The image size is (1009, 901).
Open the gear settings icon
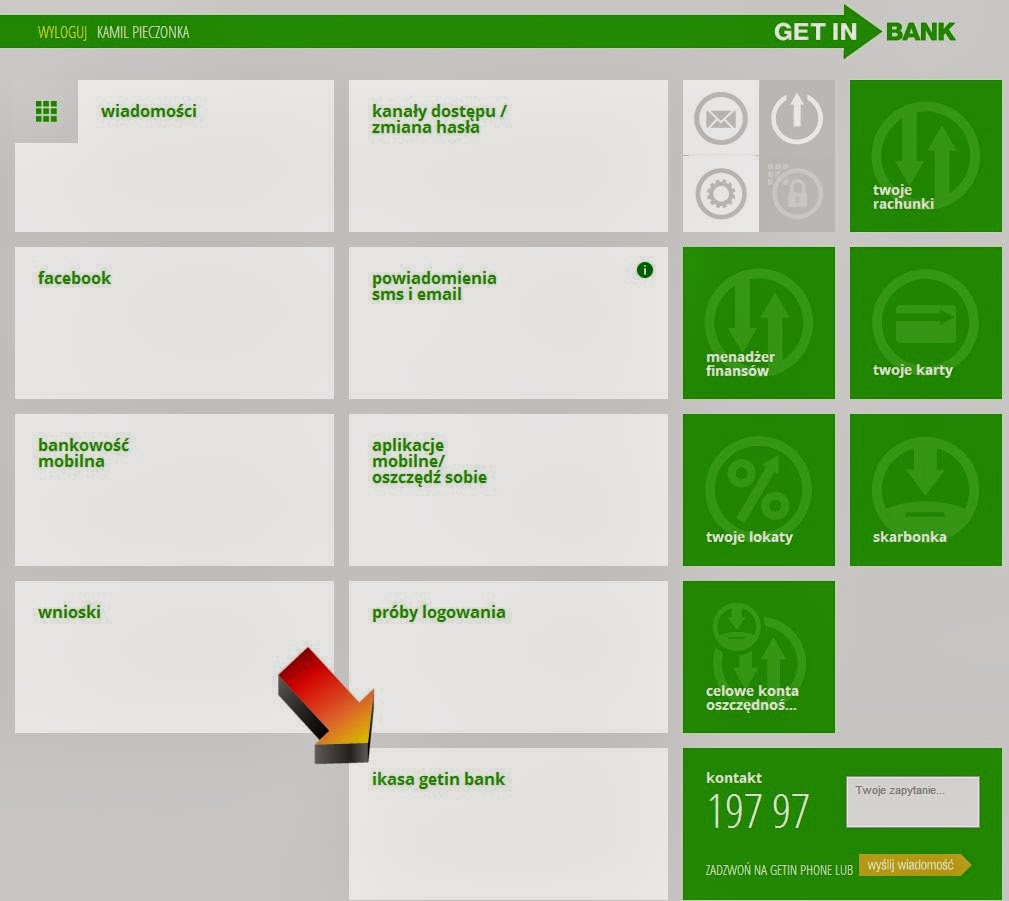point(721,194)
